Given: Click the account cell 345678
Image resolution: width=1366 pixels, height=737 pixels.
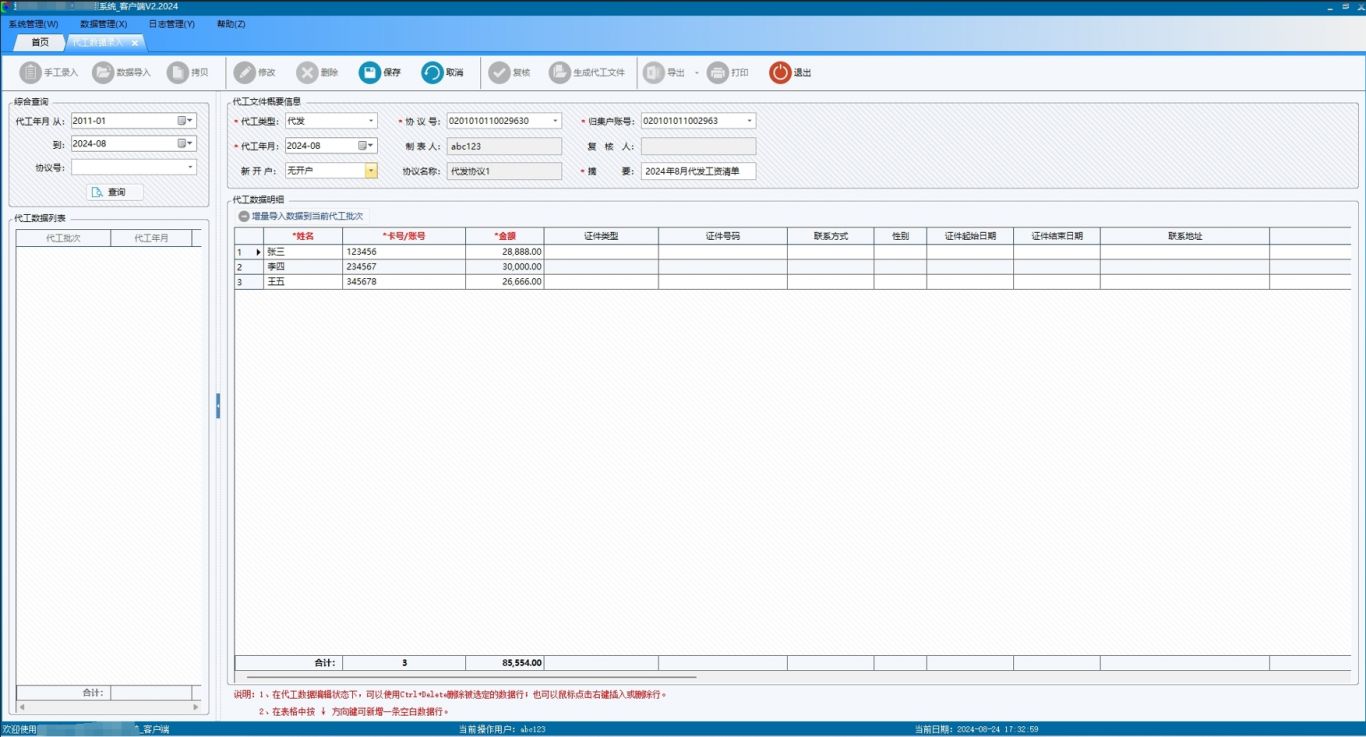Looking at the screenshot, I should (x=404, y=282).
